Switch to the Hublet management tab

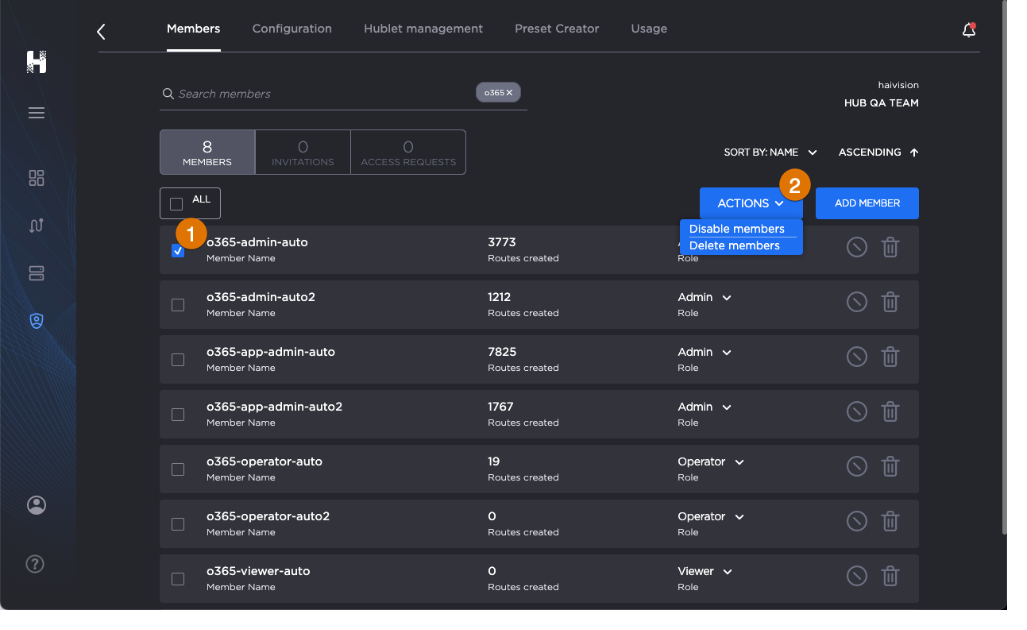423,29
